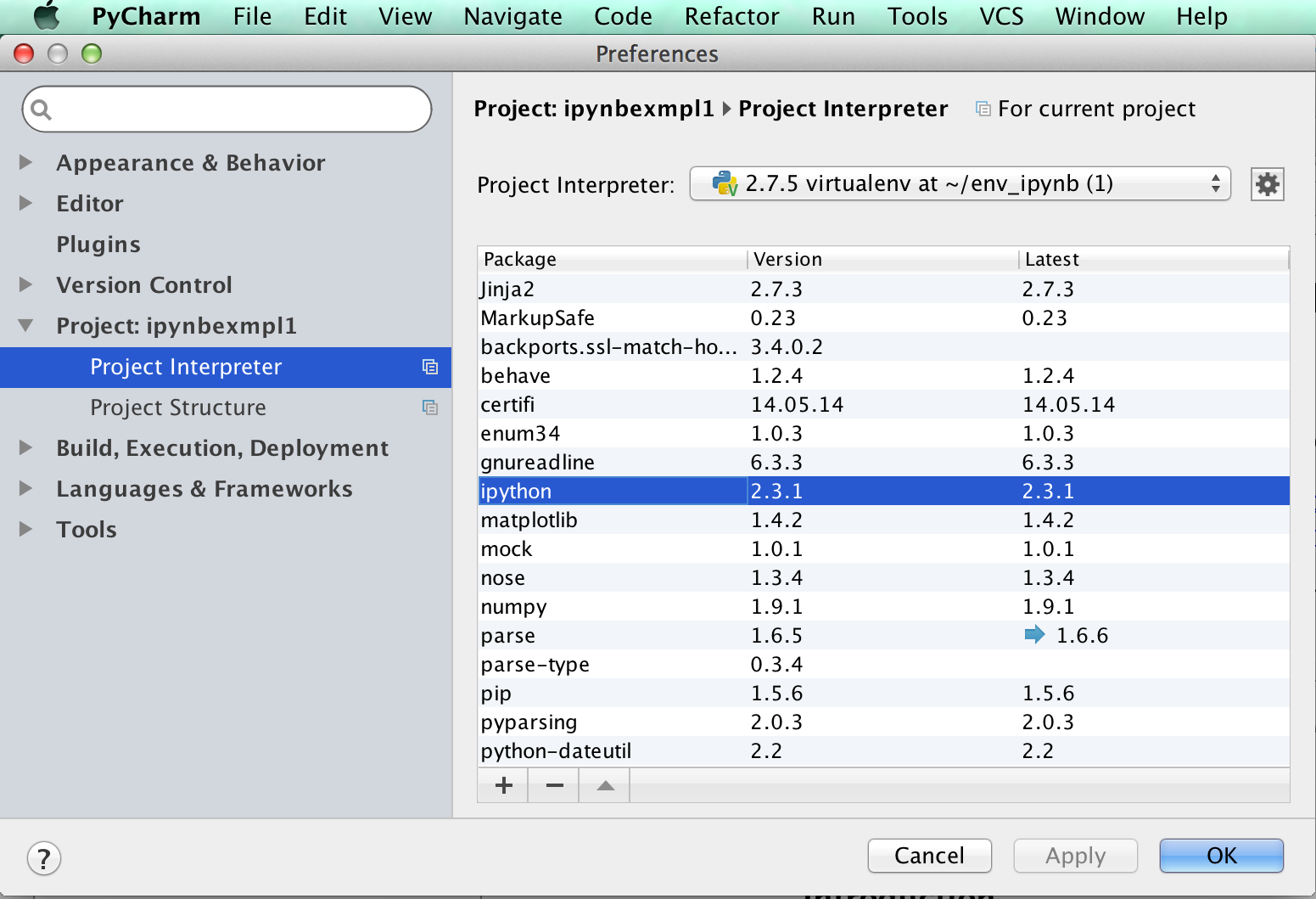Select the parse package row
1316x899 pixels.
tap(883, 635)
